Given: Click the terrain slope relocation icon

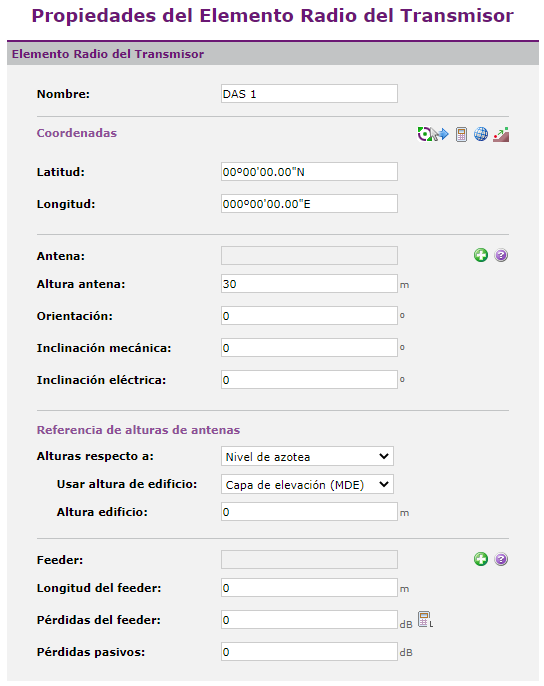Looking at the screenshot, I should (x=501, y=134).
